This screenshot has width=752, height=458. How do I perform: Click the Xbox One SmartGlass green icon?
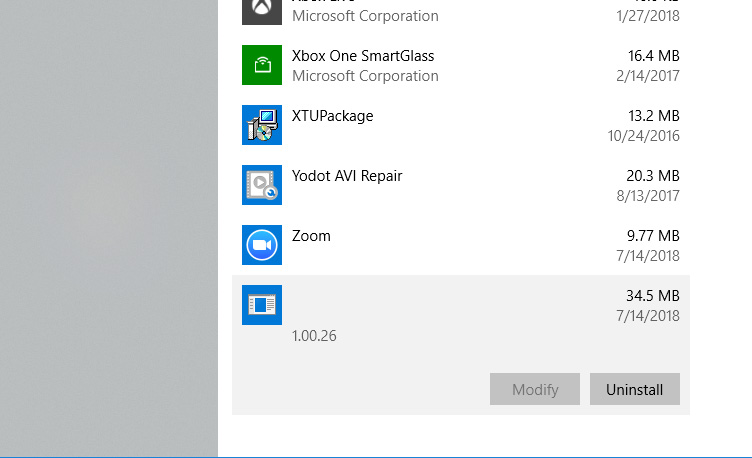click(x=262, y=65)
